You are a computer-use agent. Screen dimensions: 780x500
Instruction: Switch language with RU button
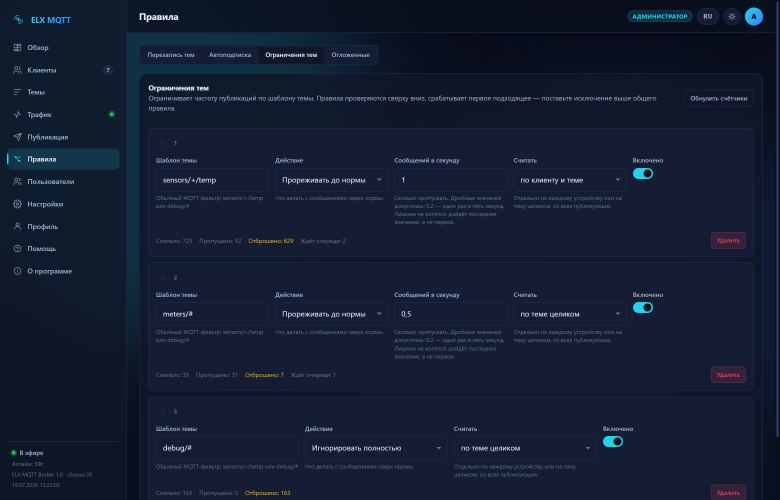pos(707,16)
